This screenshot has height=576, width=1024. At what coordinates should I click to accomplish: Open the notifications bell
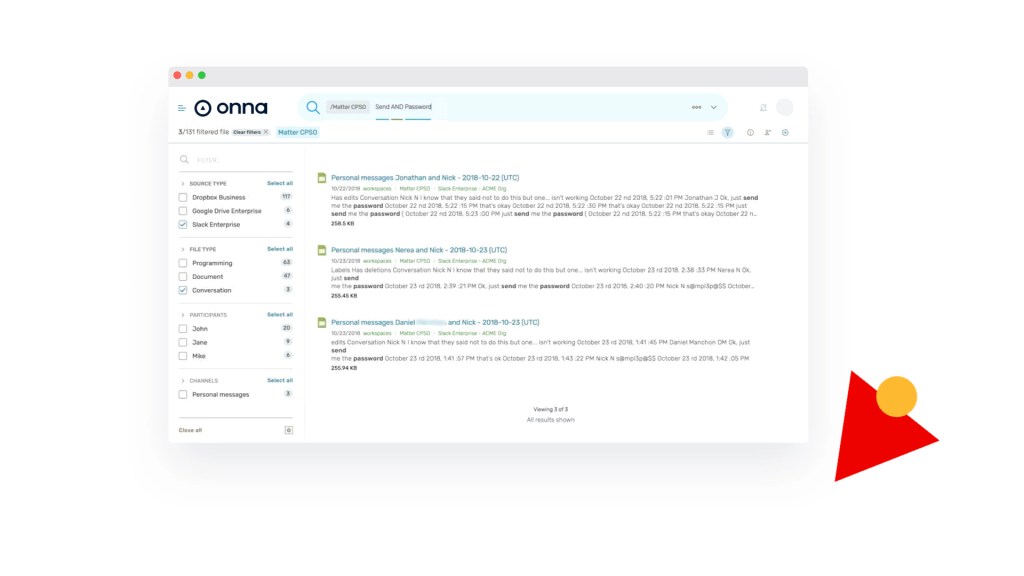pyautogui.click(x=763, y=108)
